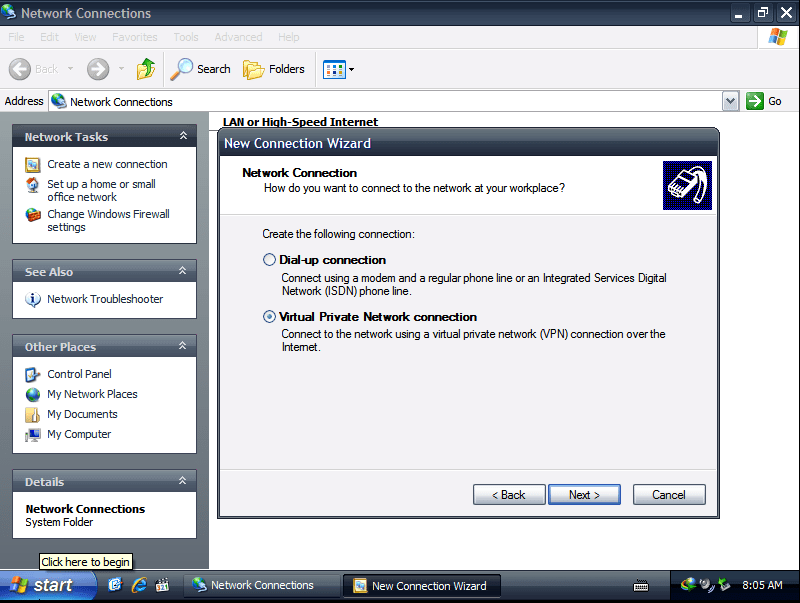Go up one folder level icon
Screen dimensions: 800x603
[x=146, y=69]
